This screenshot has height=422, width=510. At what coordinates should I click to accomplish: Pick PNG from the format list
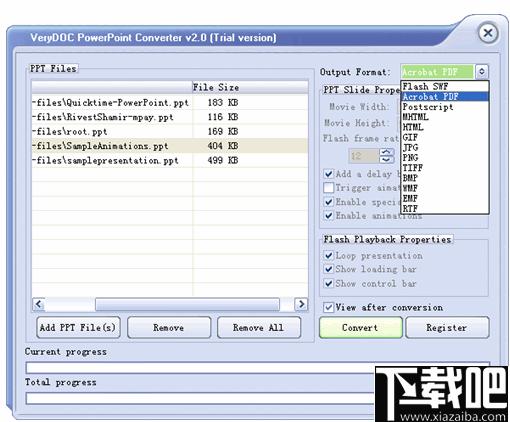click(445, 158)
